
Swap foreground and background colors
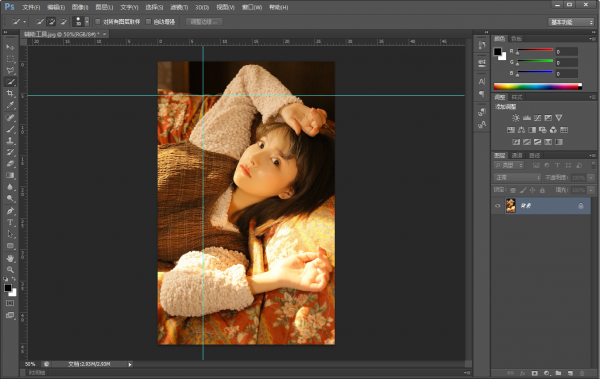[14, 279]
